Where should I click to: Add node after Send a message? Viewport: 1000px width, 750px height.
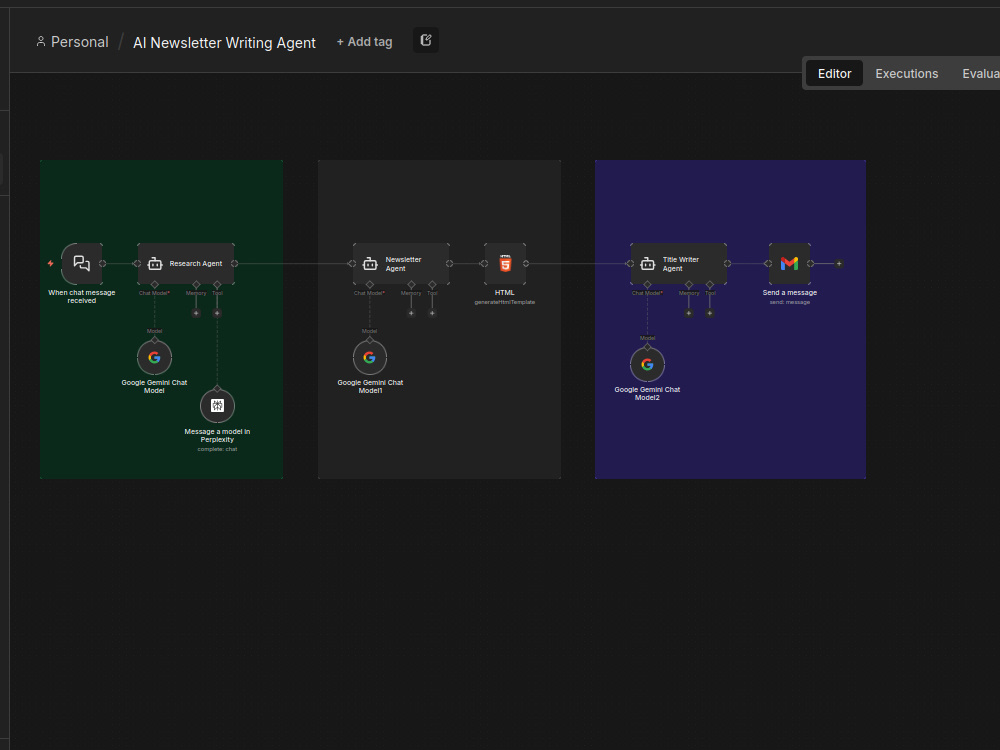pos(839,263)
